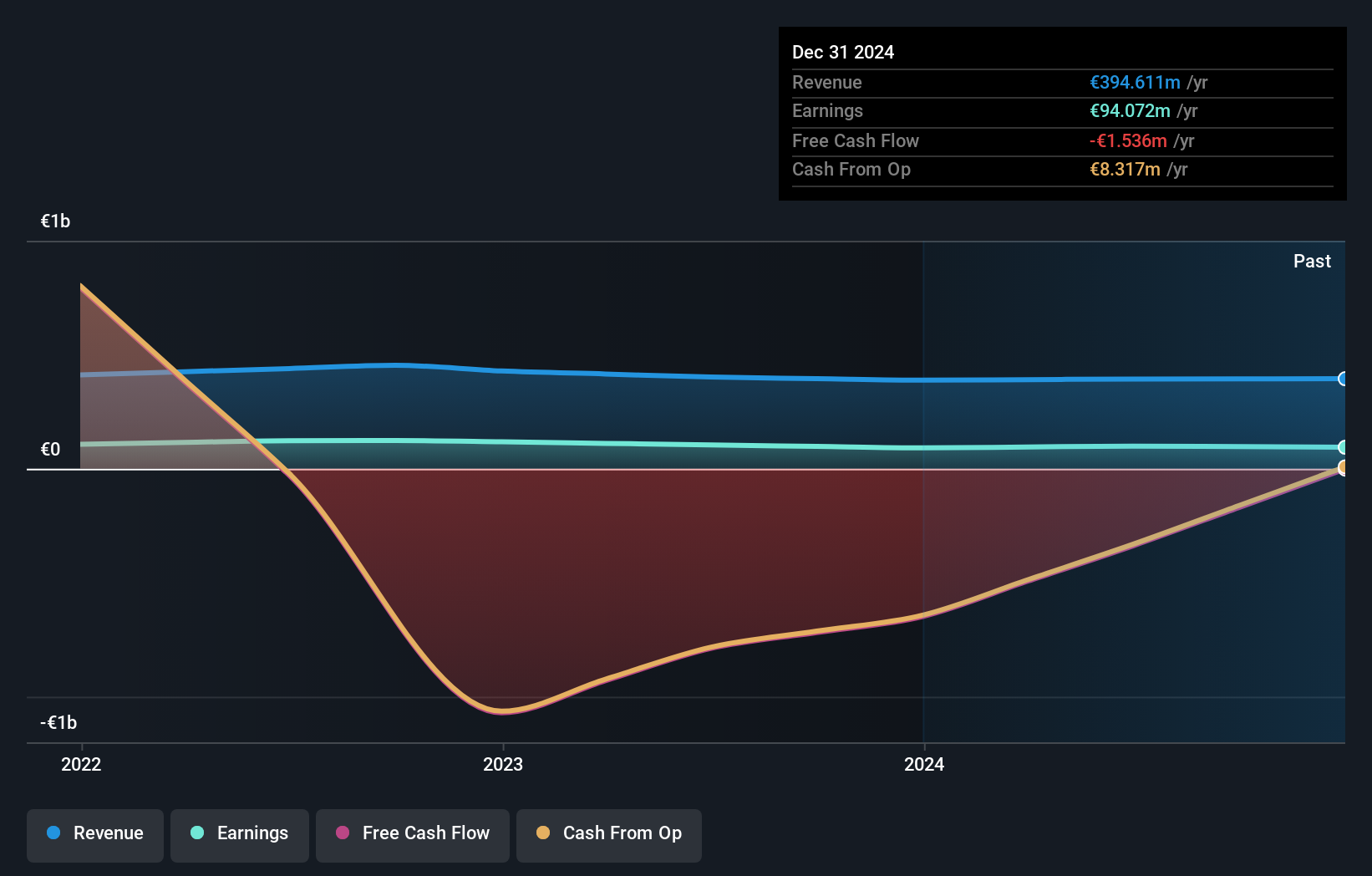
Task: Select the 2024 x-axis label
Action: pos(924,764)
